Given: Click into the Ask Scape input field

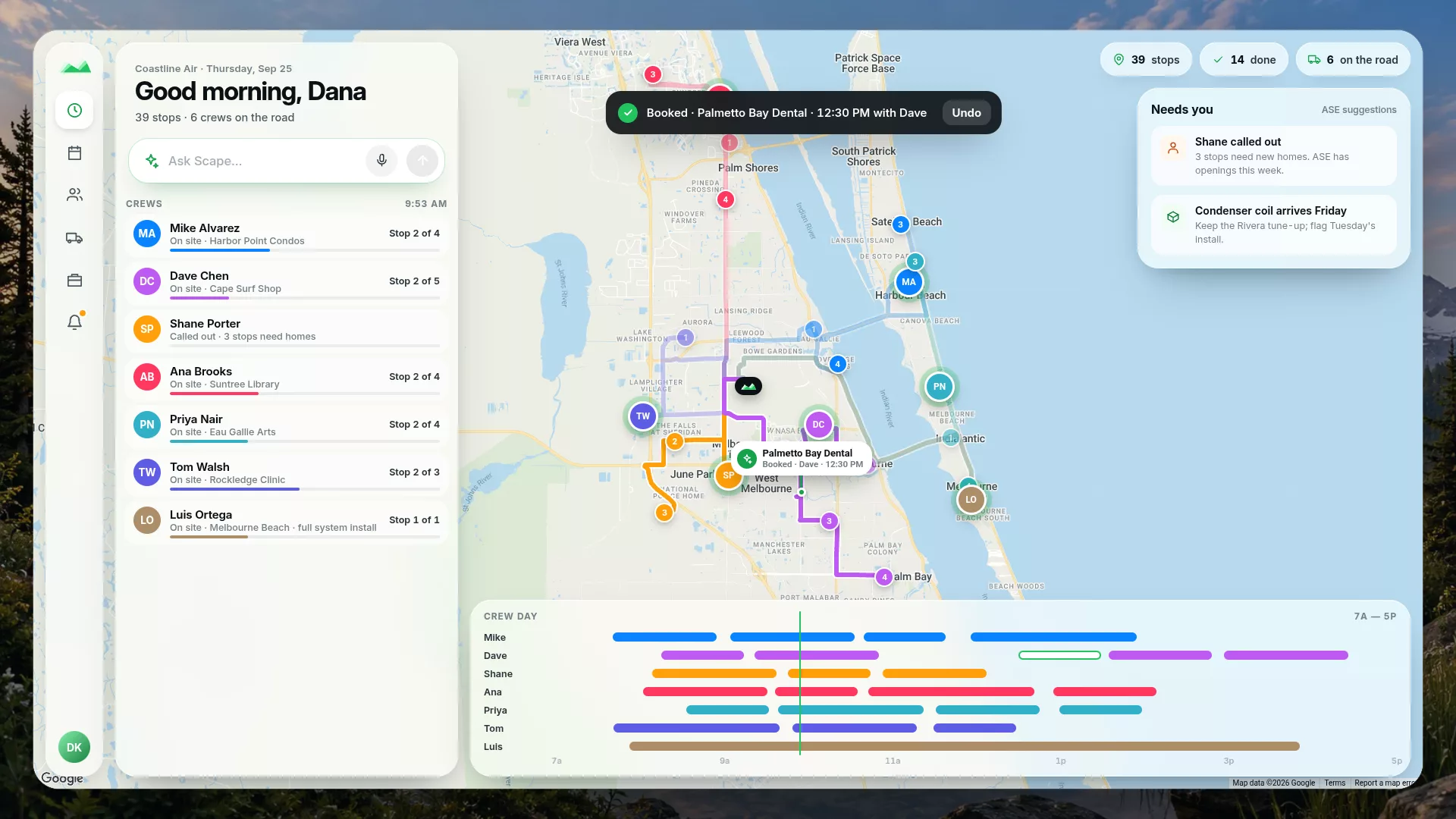Looking at the screenshot, I should tap(262, 161).
